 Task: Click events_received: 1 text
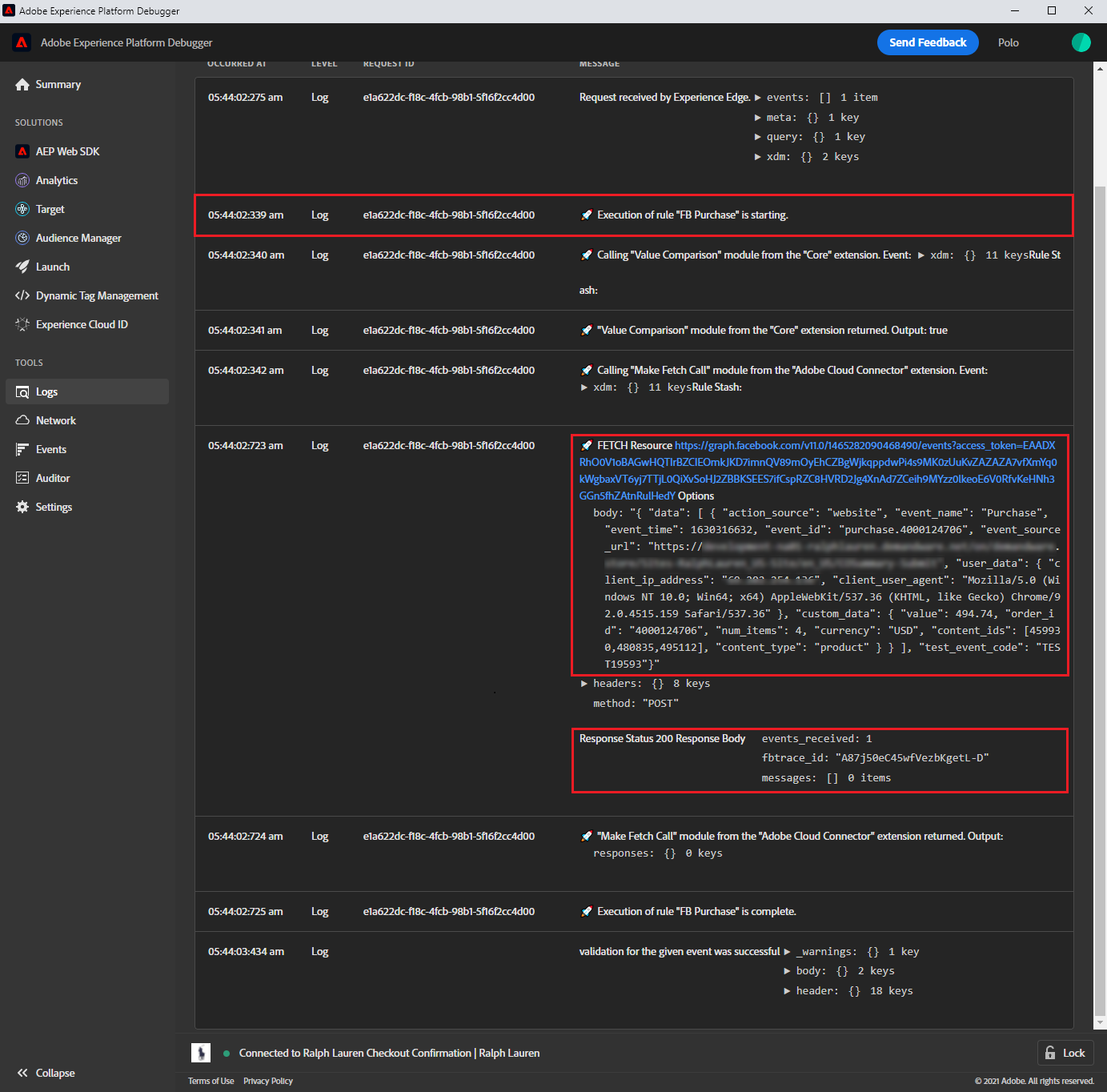[816, 738]
